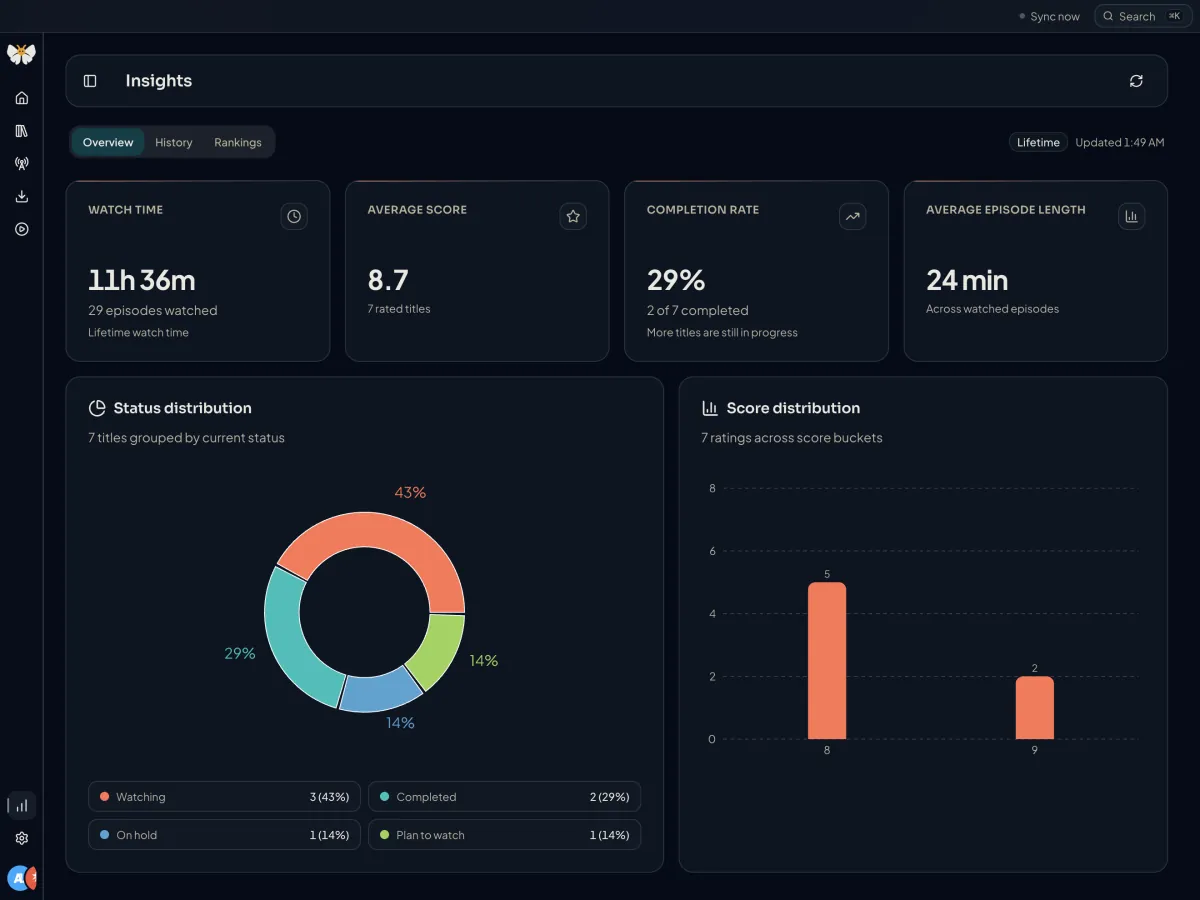Click the 43% label above donut
1200x900 pixels.
click(x=410, y=492)
